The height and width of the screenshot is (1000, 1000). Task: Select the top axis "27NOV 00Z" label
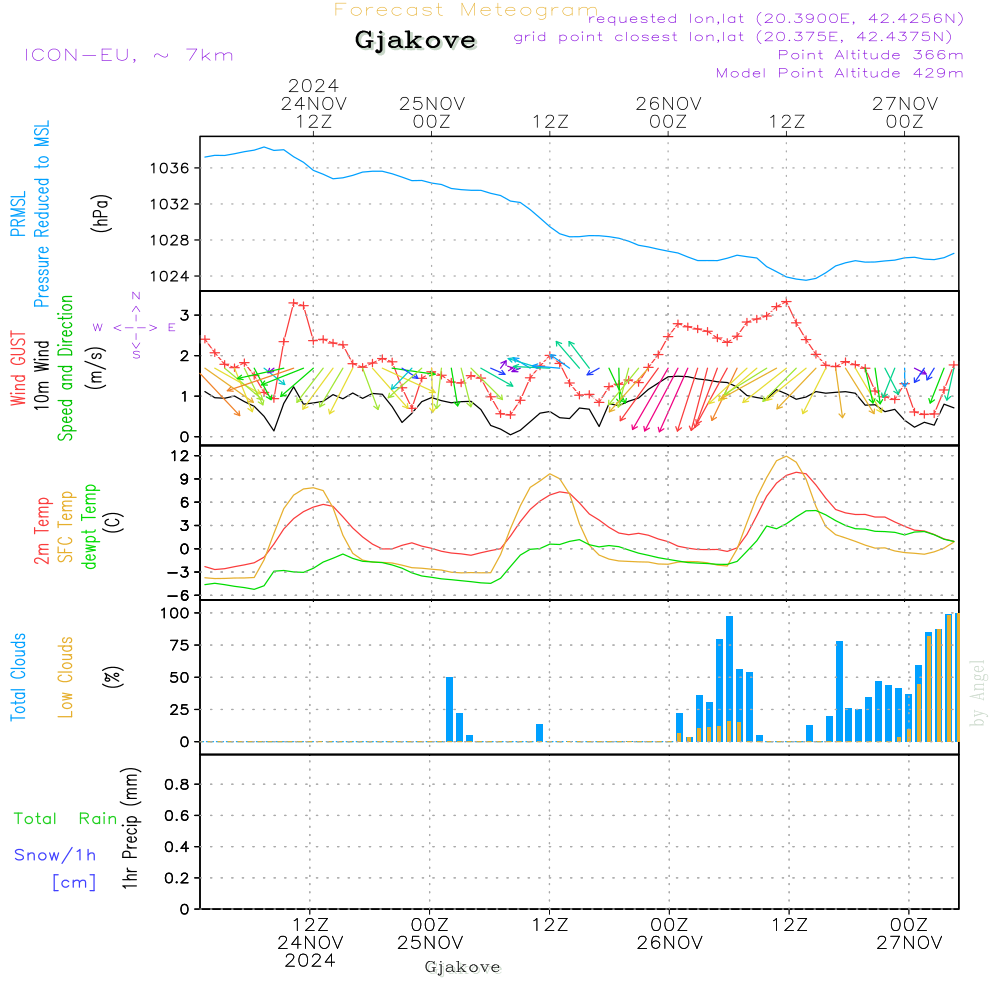905,112
